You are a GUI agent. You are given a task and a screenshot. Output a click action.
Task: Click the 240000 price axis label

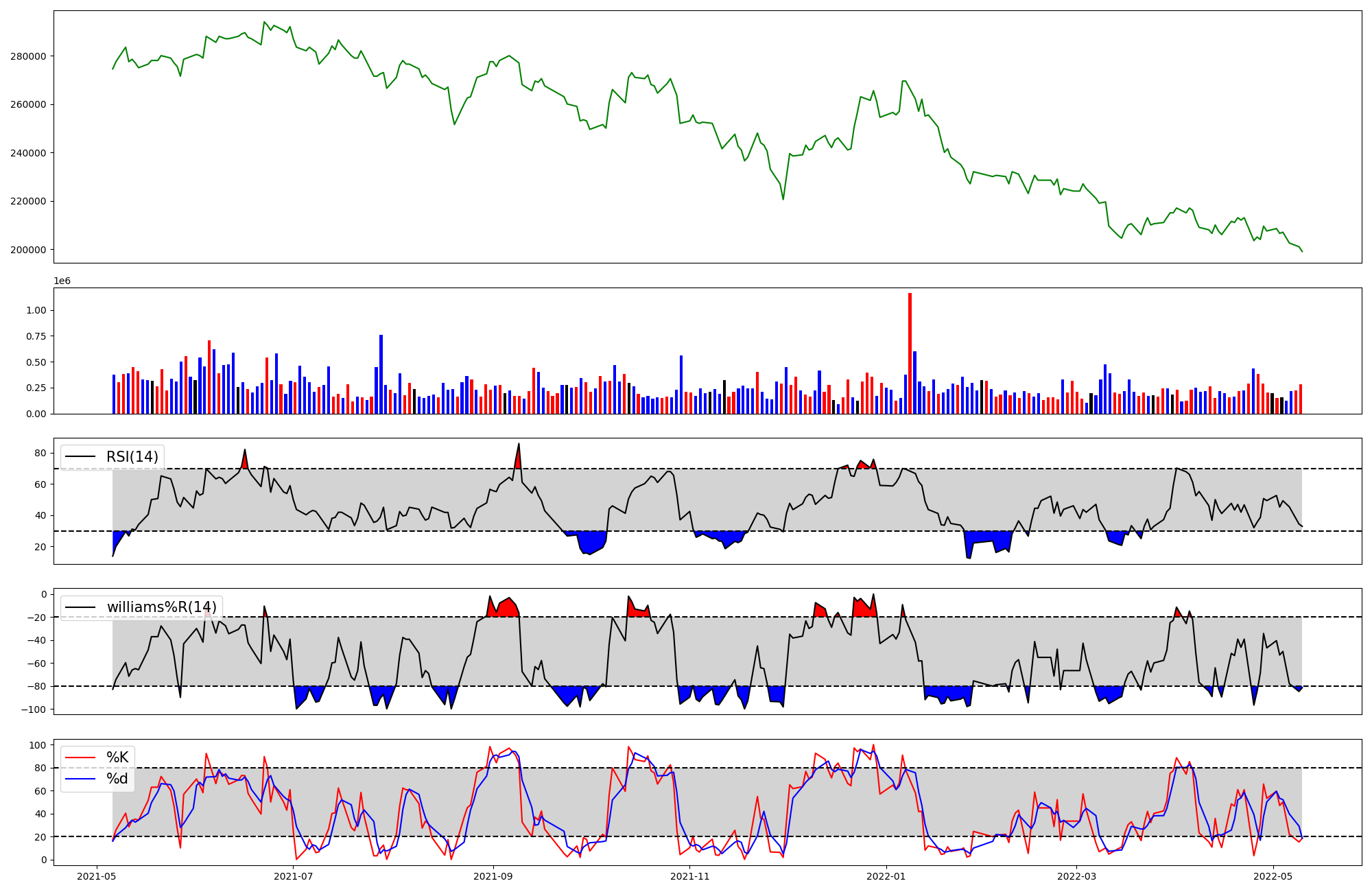pyautogui.click(x=28, y=153)
